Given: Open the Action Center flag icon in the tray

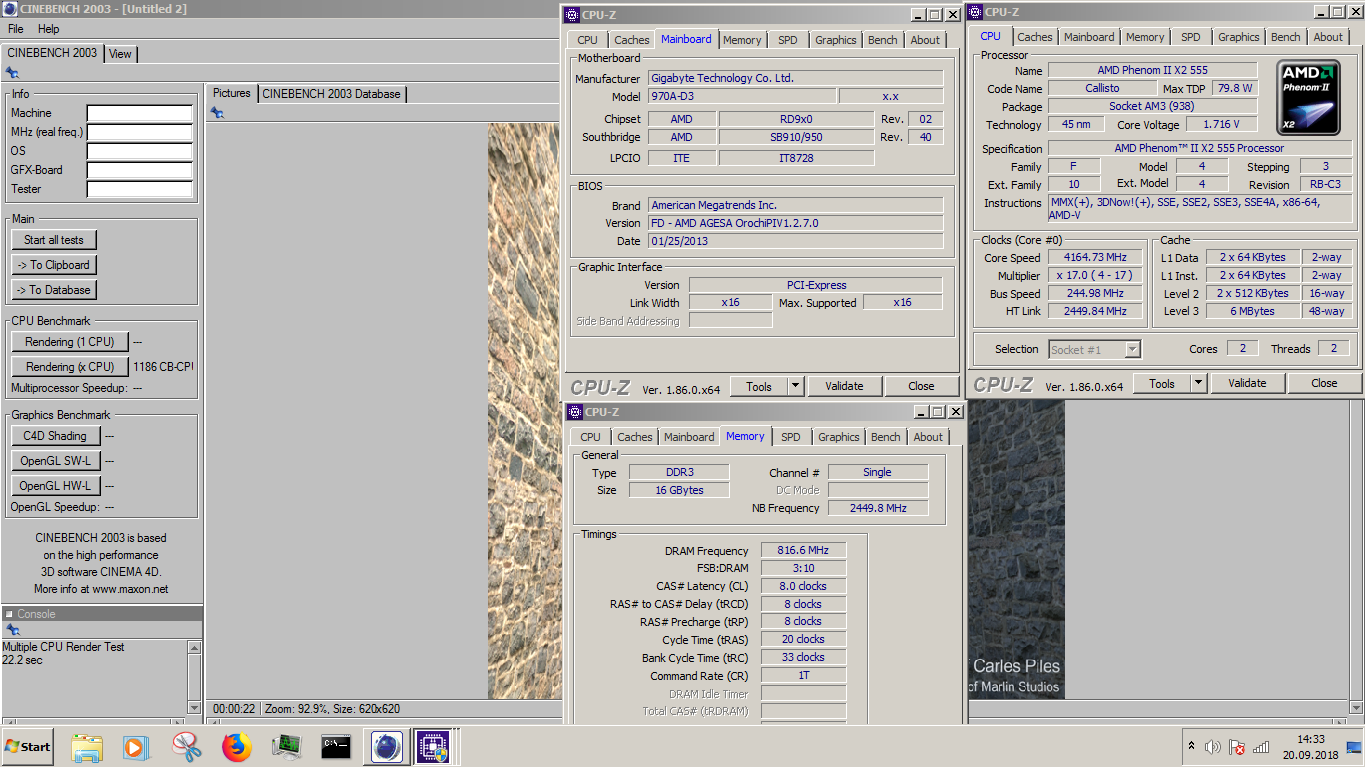Looking at the screenshot, I should (1237, 747).
